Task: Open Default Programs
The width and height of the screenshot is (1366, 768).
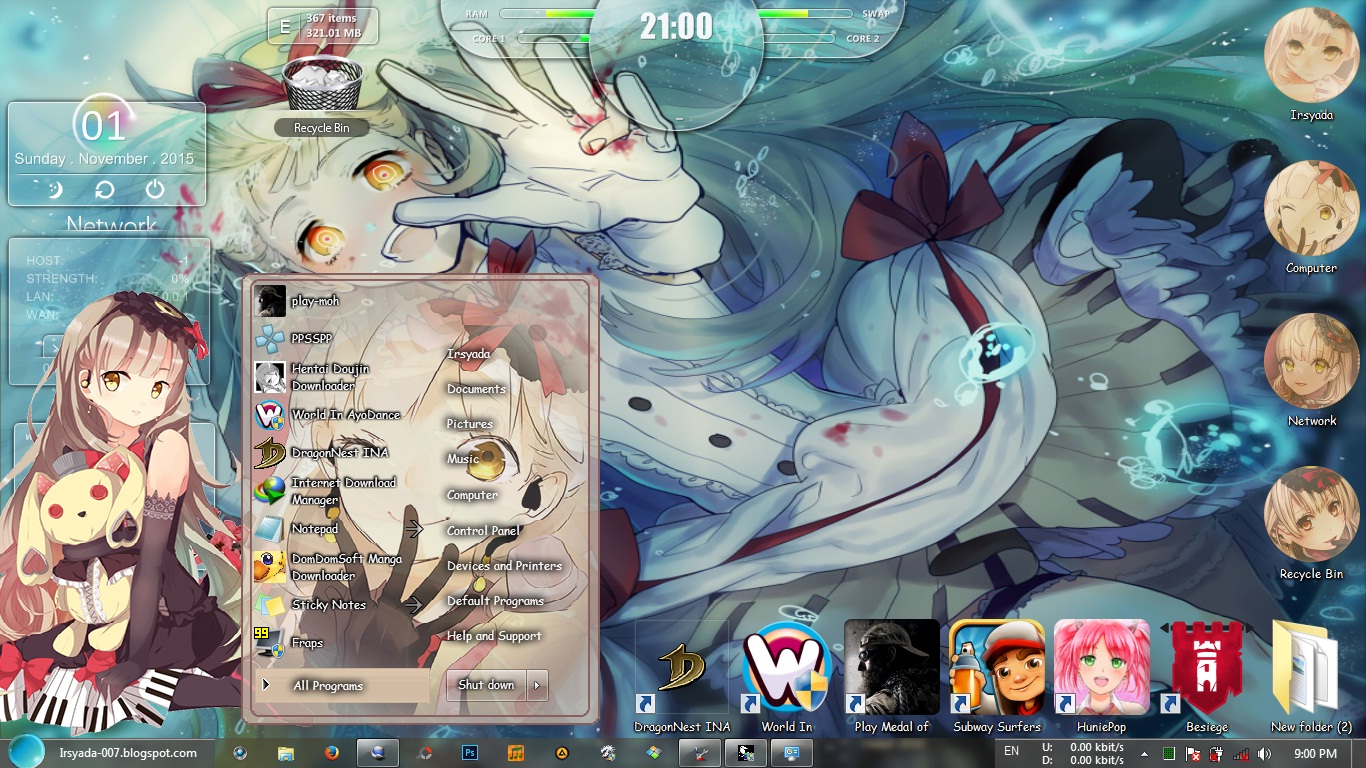Action: point(495,601)
